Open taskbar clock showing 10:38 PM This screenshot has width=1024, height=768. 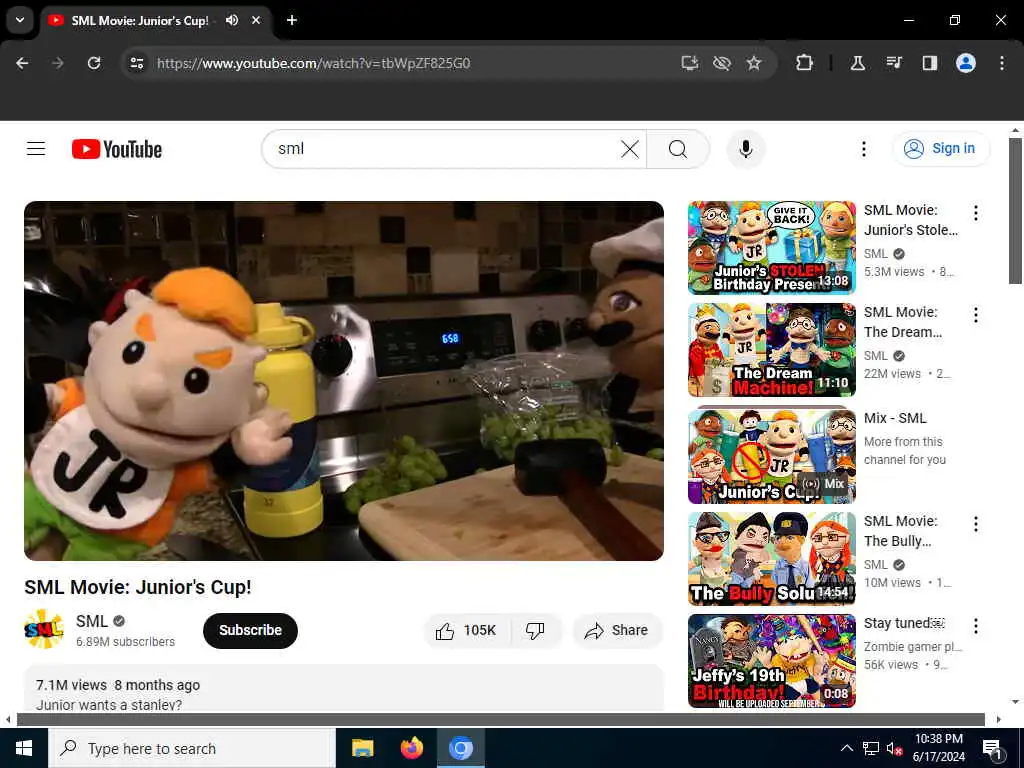click(x=938, y=748)
